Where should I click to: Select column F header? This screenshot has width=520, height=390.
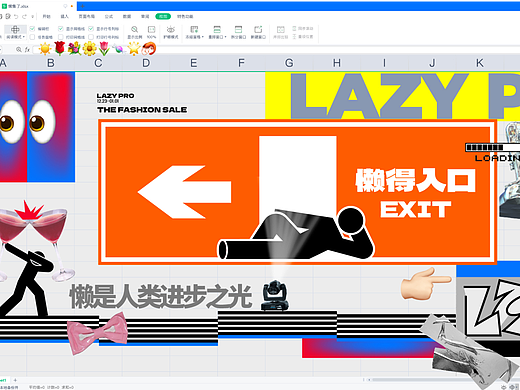[241, 63]
